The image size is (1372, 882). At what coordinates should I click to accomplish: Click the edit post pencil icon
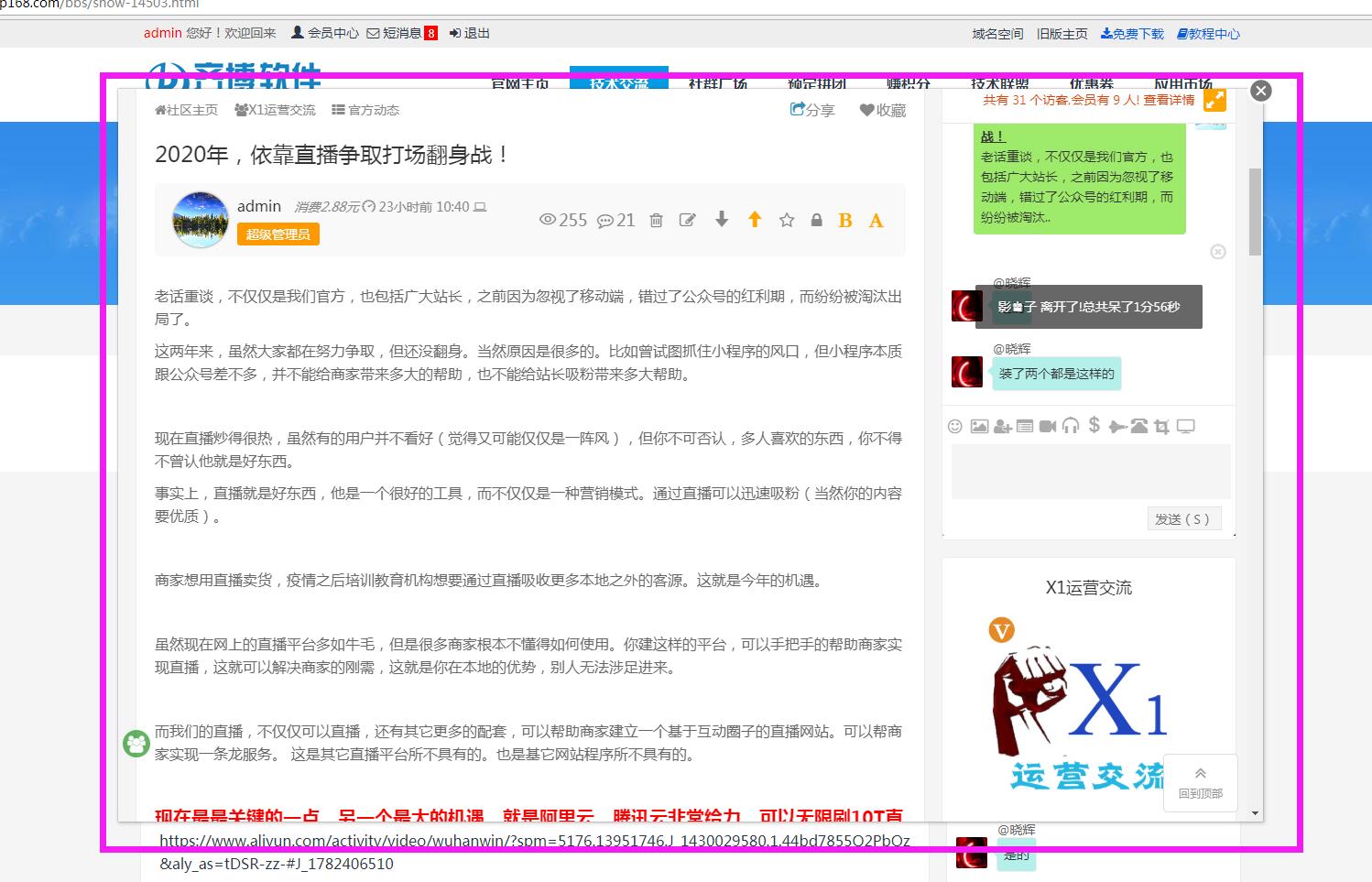click(688, 220)
